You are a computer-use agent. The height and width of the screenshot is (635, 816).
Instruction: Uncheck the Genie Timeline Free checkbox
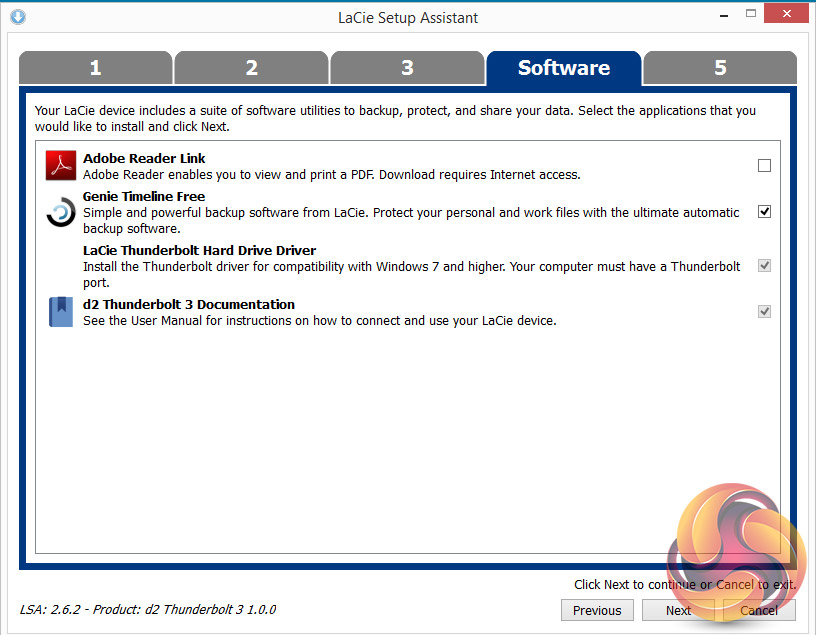point(764,211)
